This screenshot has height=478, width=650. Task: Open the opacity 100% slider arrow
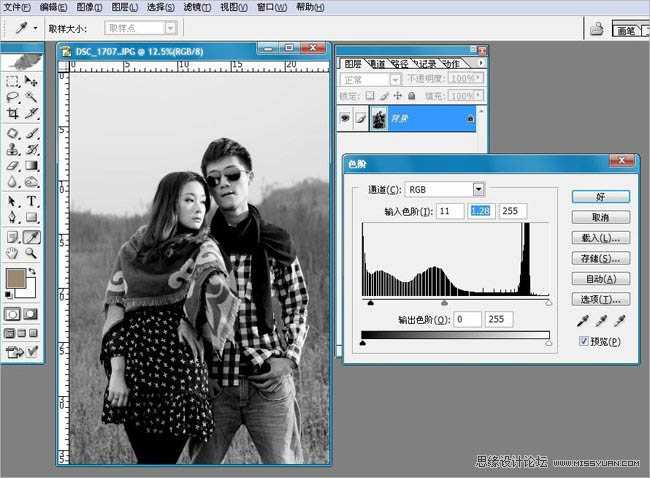[478, 78]
